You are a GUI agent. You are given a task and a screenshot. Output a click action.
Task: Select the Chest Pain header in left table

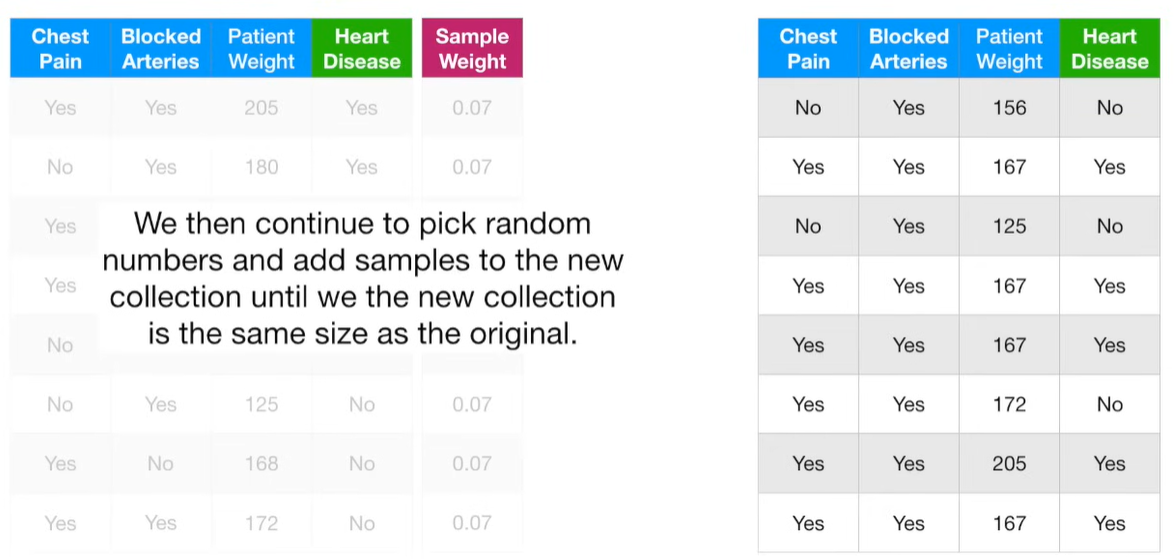click(x=60, y=49)
